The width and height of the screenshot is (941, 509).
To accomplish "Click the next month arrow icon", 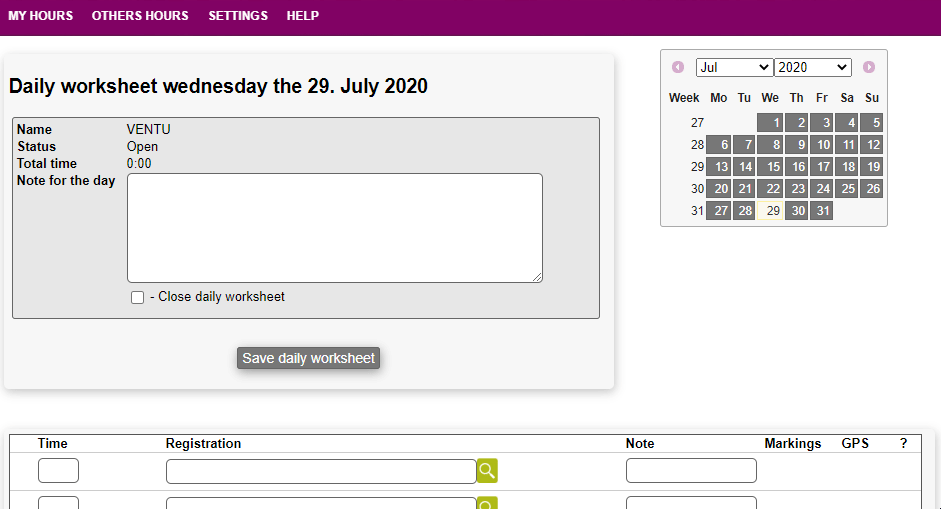I will [869, 67].
